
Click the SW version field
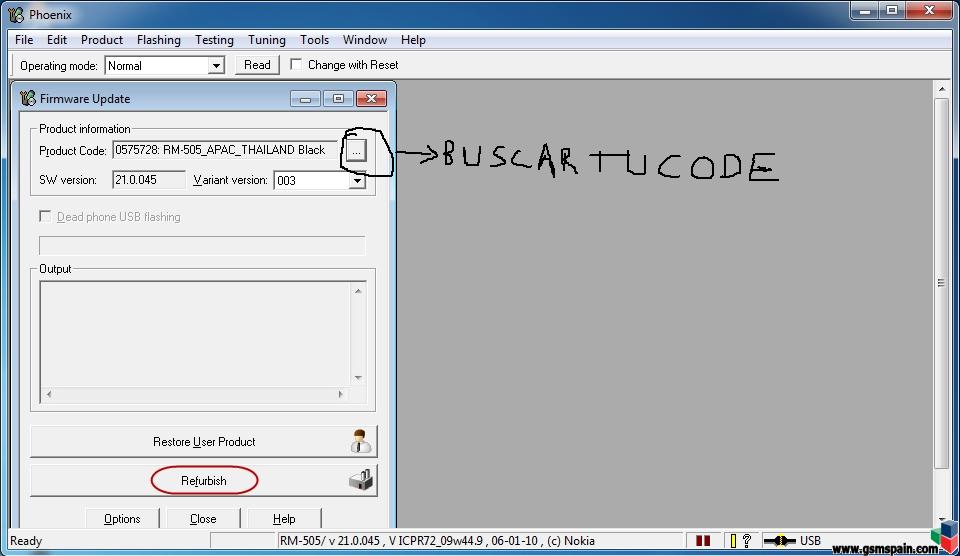click(149, 180)
